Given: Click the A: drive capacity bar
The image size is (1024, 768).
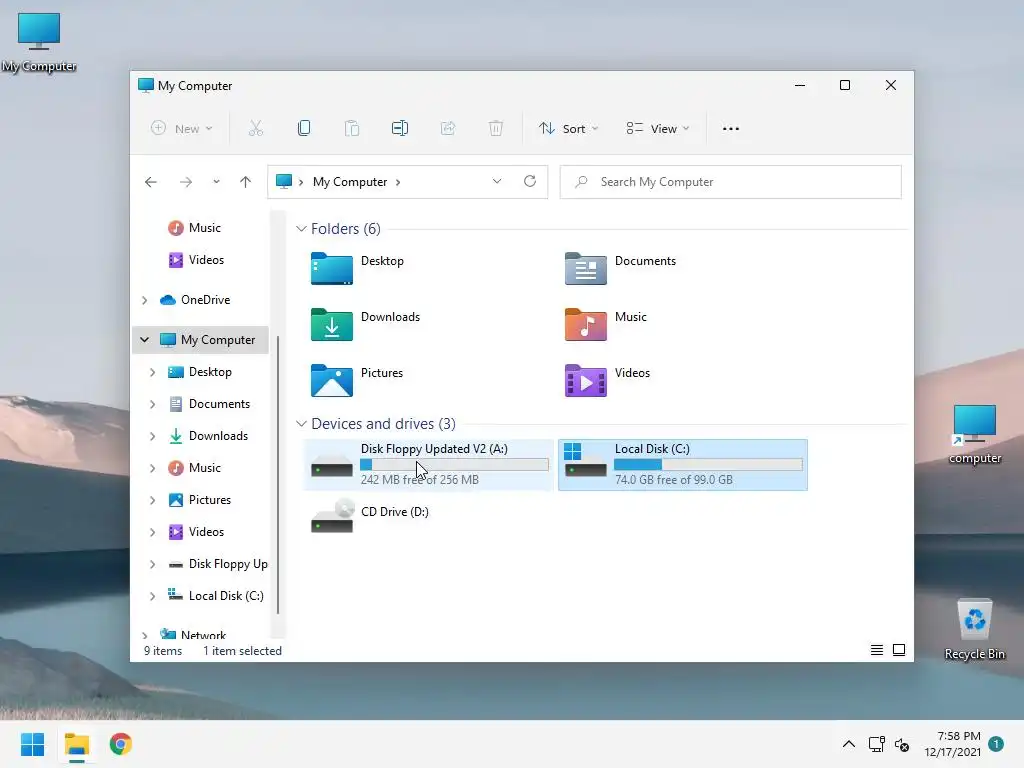Looking at the screenshot, I should (x=455, y=464).
